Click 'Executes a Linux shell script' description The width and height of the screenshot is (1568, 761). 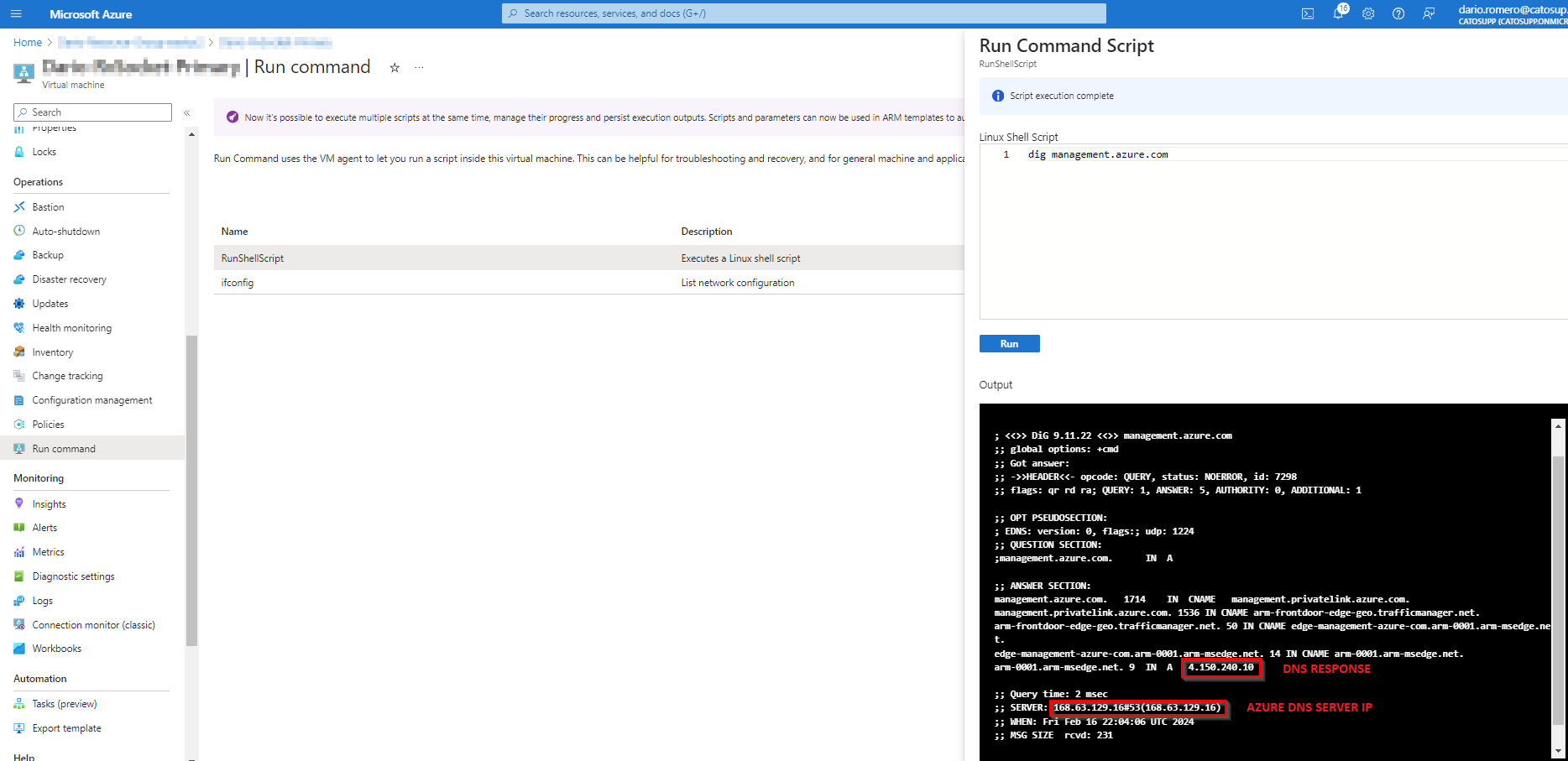point(740,258)
